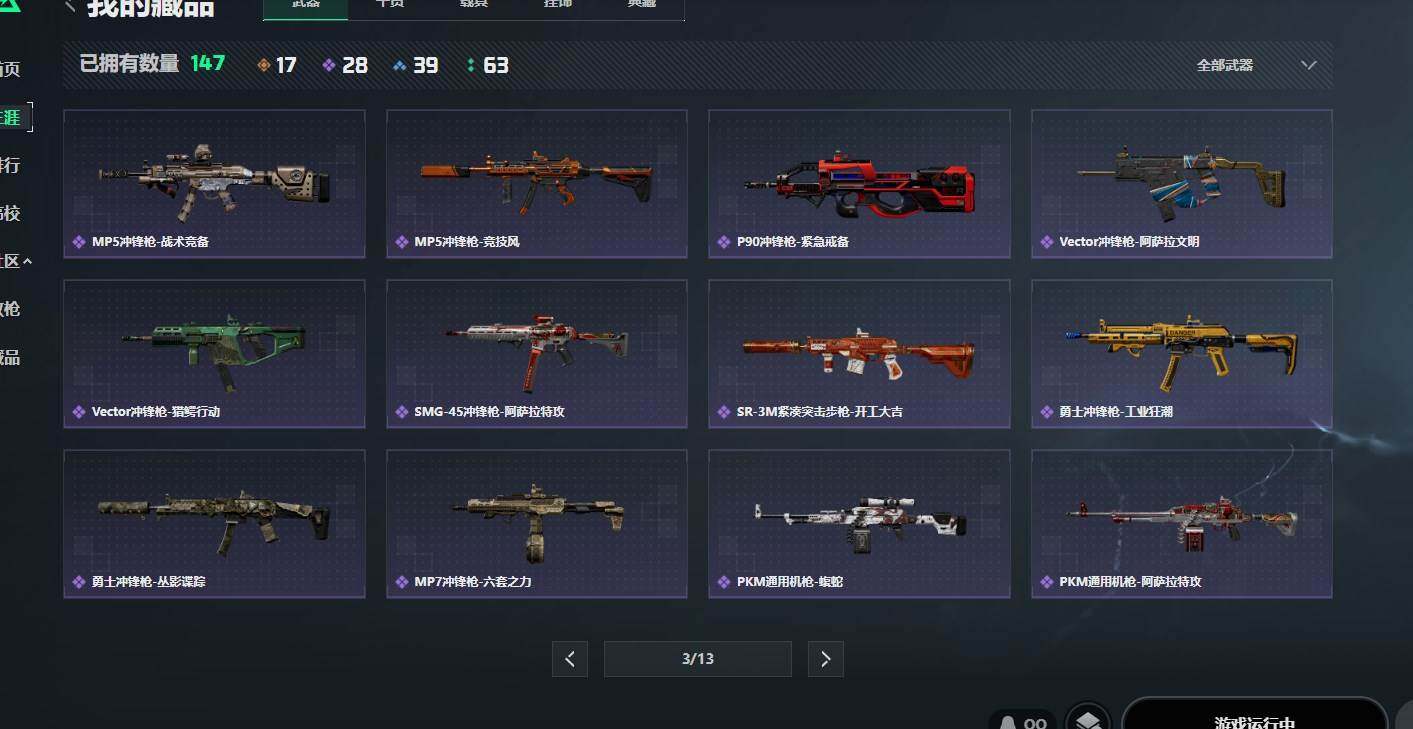Click the purple rarity icon showing 28
Screen dimensions: 1413x729
tap(329, 65)
